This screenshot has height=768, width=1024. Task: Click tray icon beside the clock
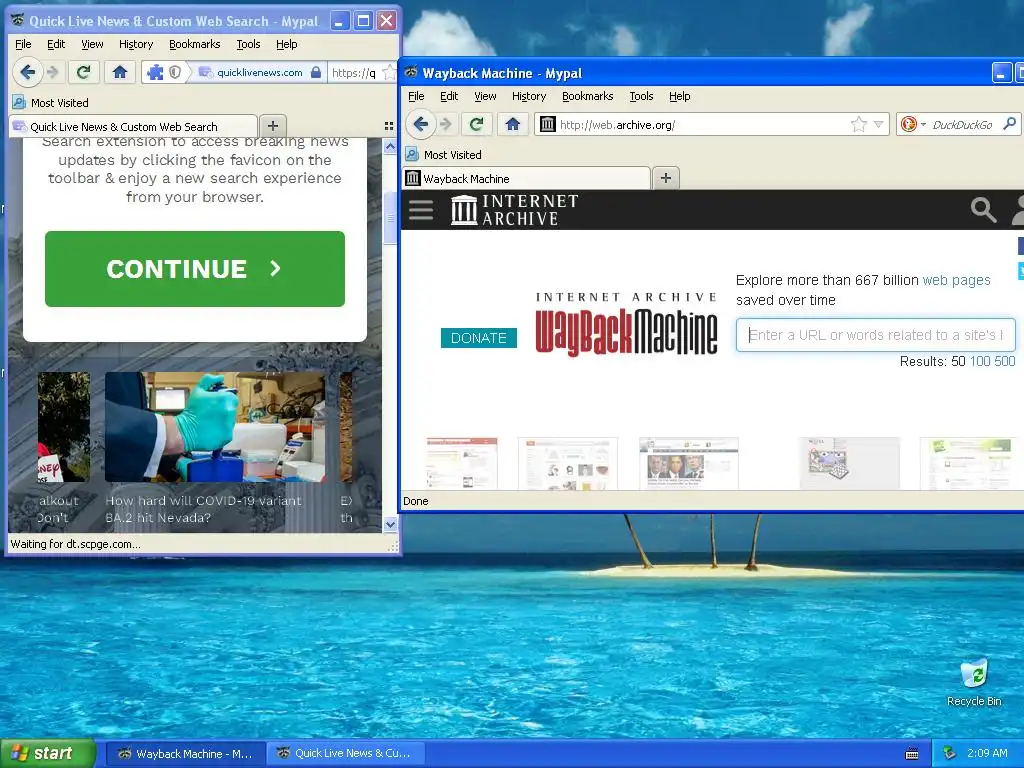click(950, 754)
